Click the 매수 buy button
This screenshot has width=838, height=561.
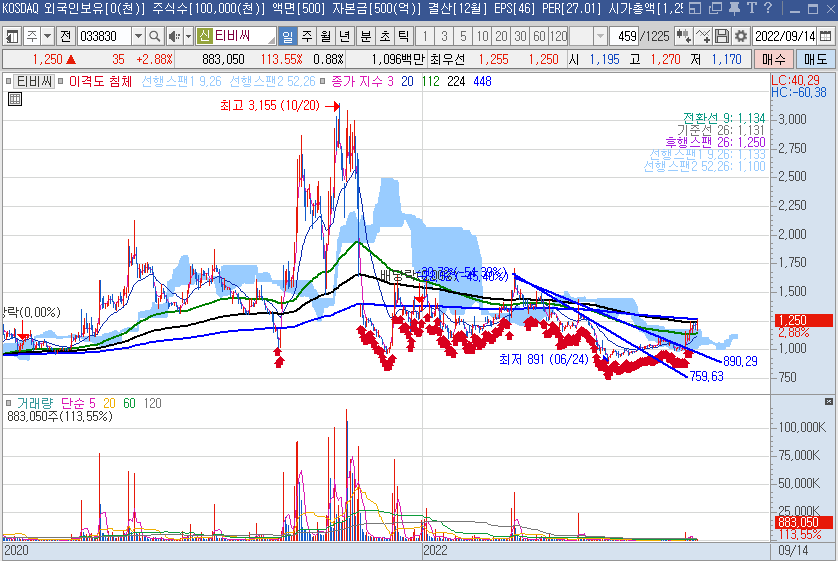click(773, 59)
